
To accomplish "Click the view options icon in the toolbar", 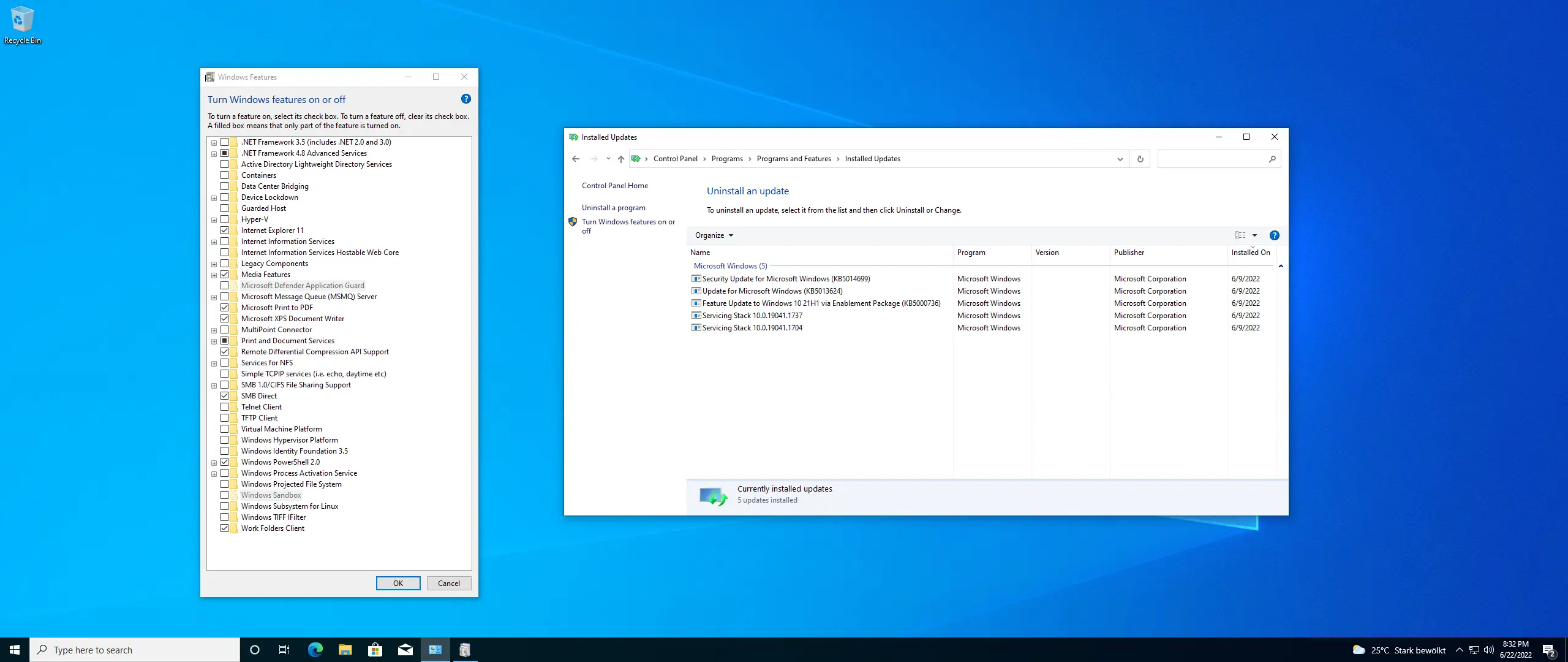I will pos(1240,235).
